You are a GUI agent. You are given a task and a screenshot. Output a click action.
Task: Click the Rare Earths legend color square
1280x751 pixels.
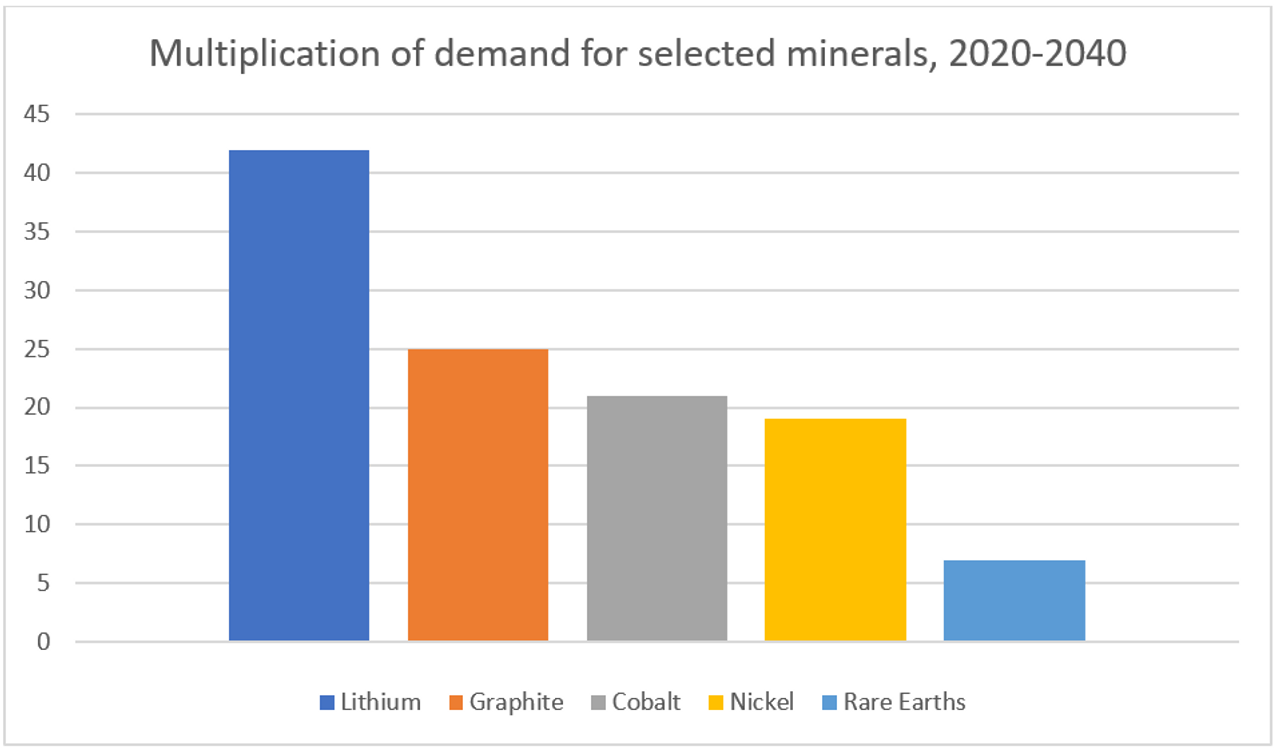click(x=829, y=703)
